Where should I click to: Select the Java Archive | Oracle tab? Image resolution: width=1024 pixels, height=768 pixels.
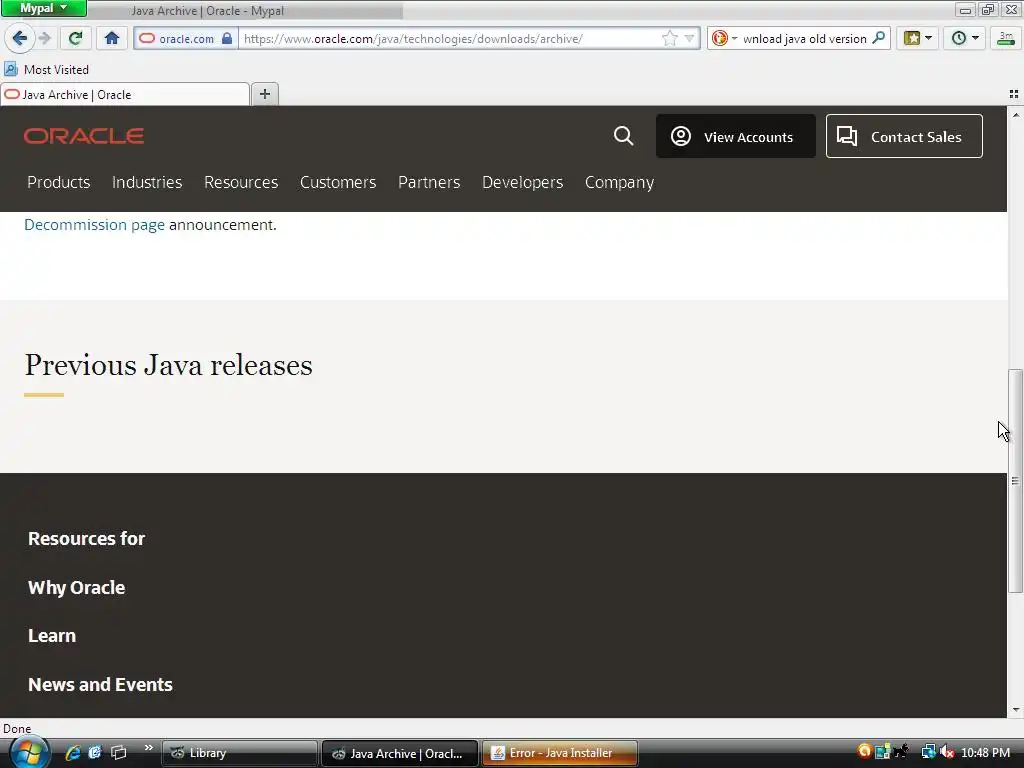click(125, 95)
